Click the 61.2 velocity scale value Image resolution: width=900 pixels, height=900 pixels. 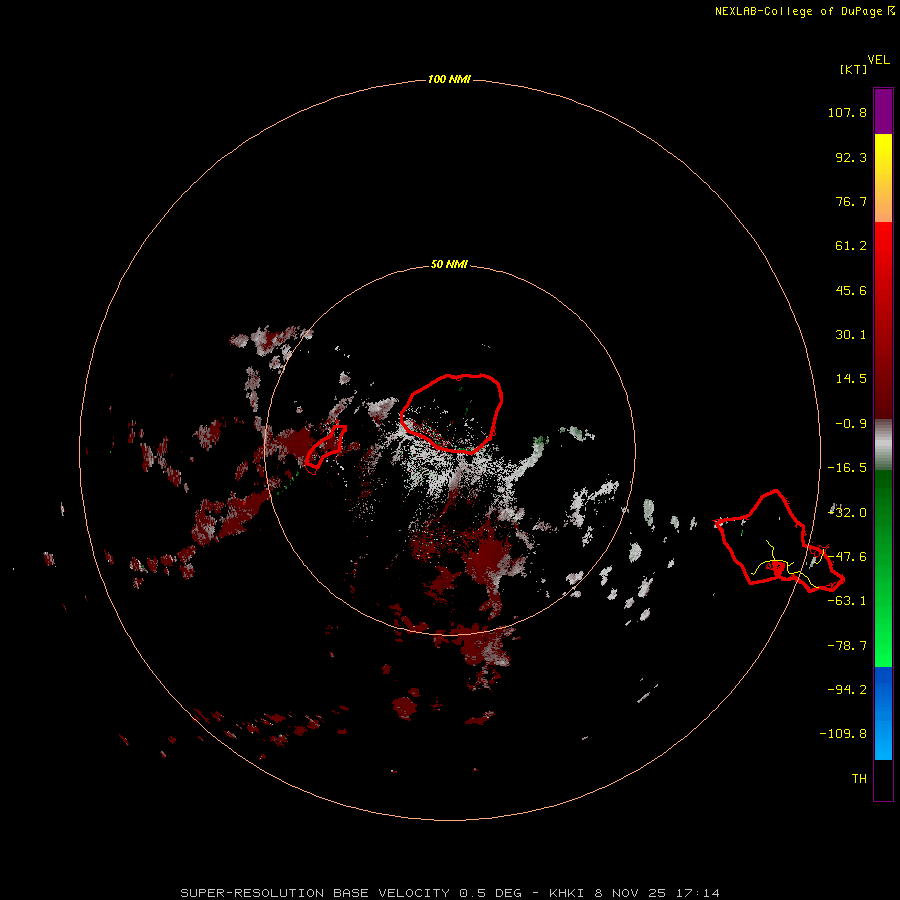(x=851, y=246)
